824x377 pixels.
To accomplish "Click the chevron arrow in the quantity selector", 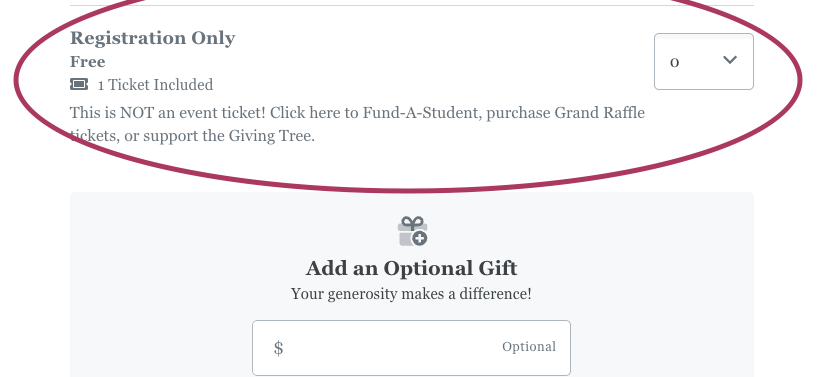I will coord(729,60).
